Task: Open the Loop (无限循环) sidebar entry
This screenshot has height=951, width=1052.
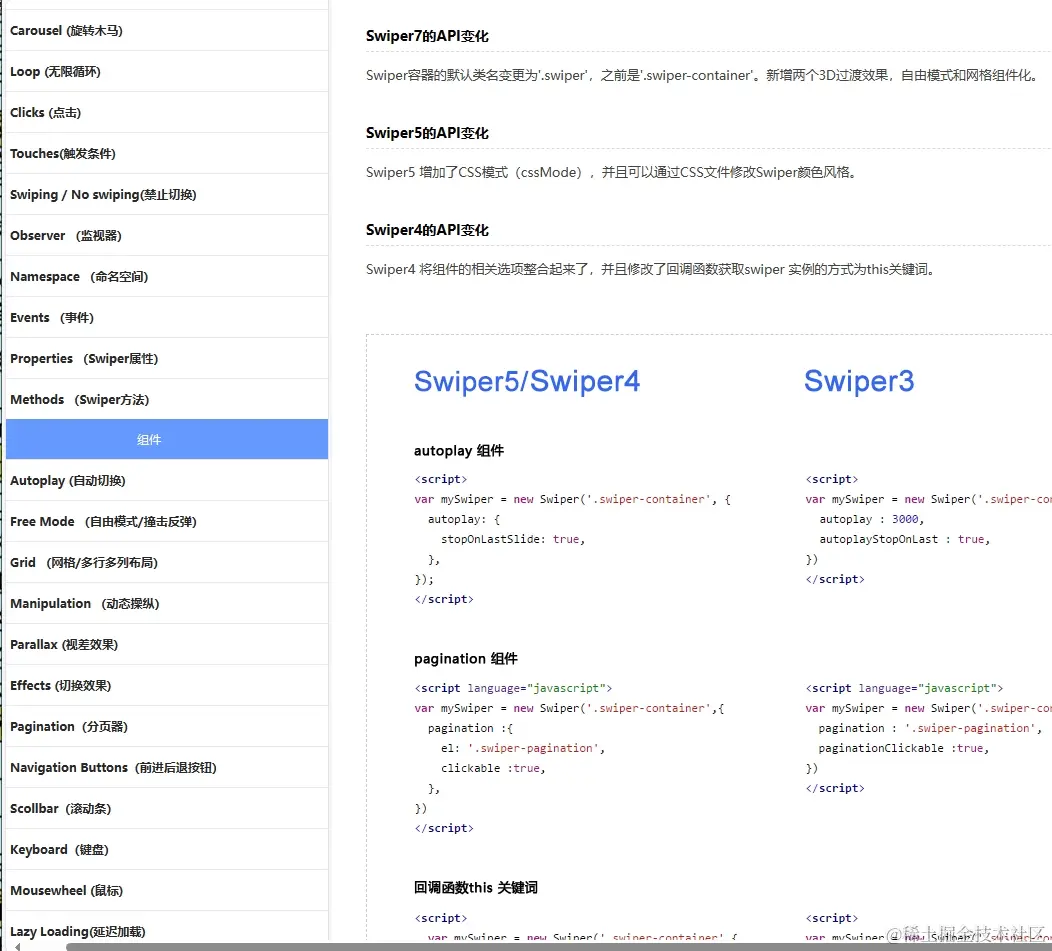Action: (166, 71)
